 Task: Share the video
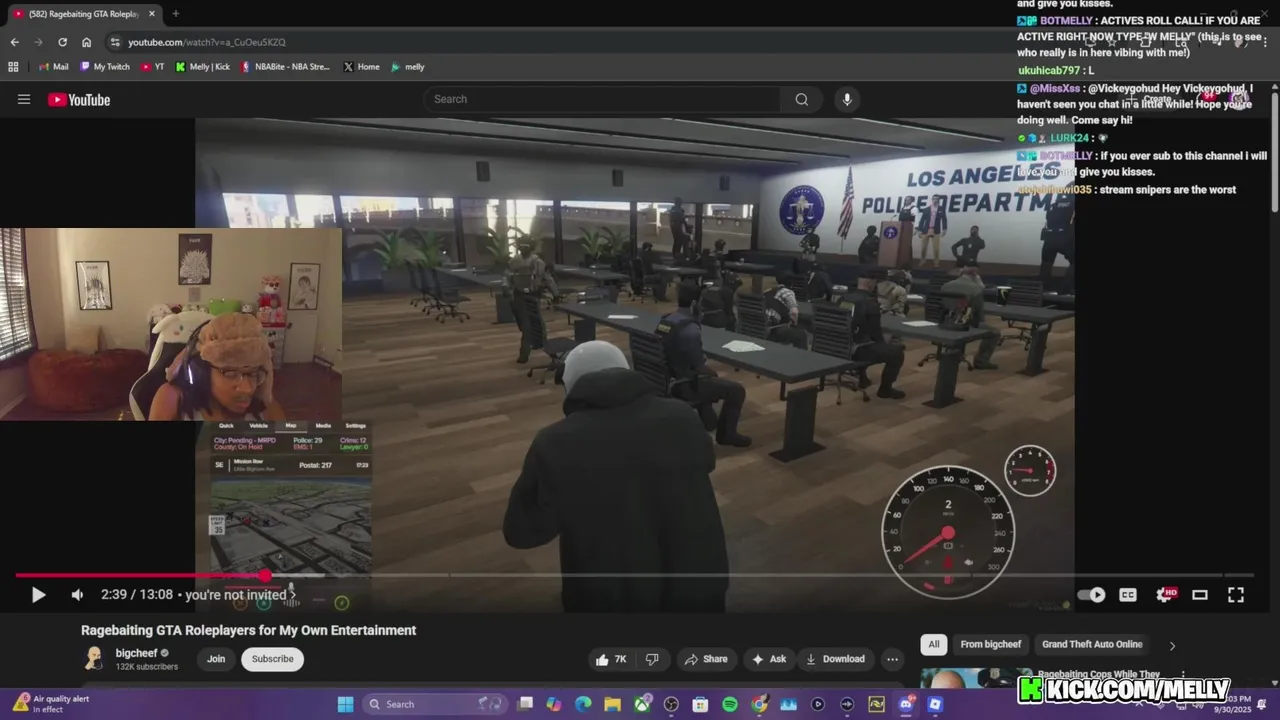point(706,659)
